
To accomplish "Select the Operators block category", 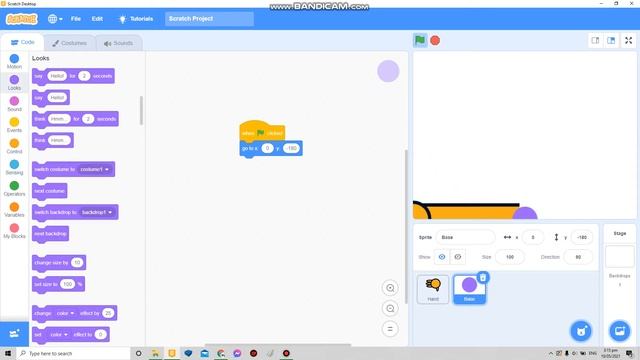I will [14, 189].
